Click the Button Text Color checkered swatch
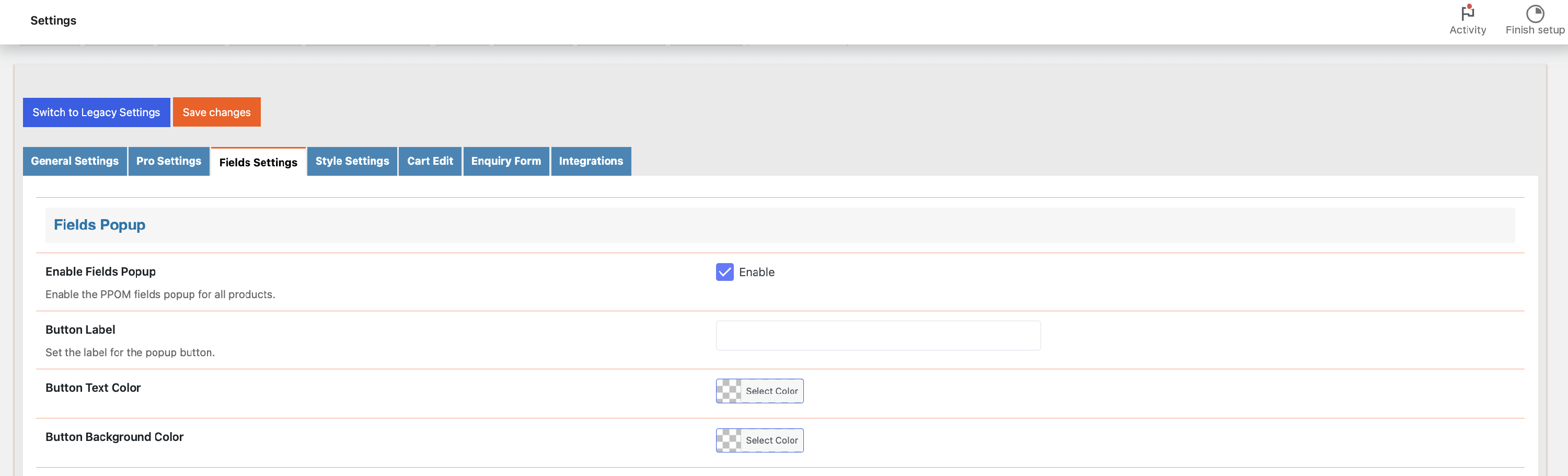1568x476 pixels. coord(729,391)
